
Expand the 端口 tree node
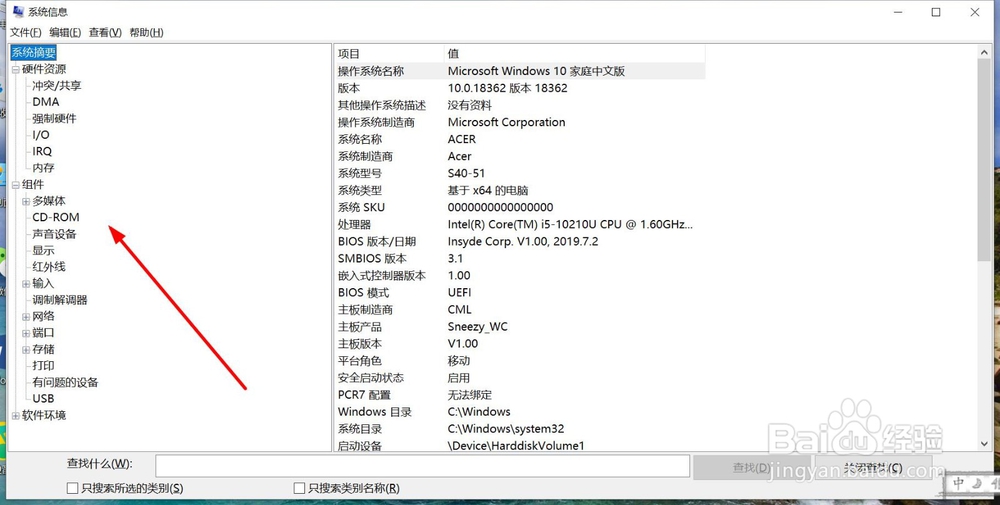coord(26,333)
